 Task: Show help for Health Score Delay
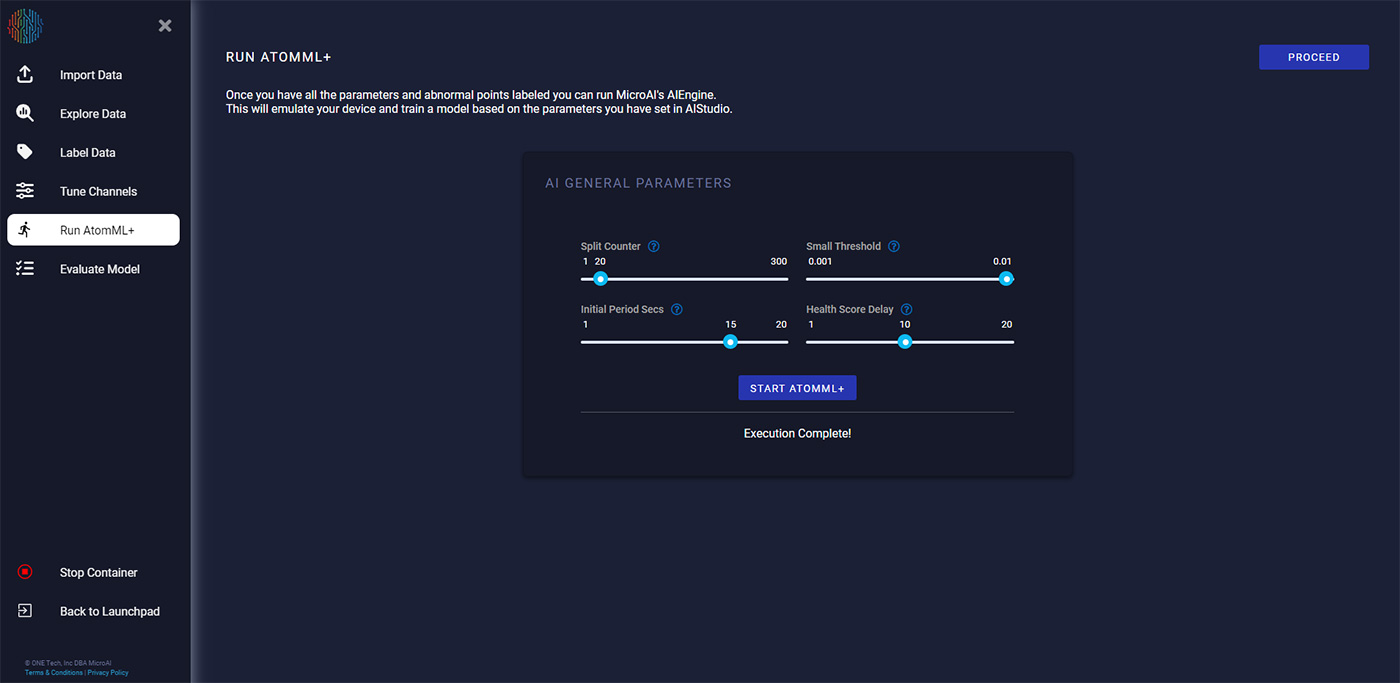click(907, 310)
